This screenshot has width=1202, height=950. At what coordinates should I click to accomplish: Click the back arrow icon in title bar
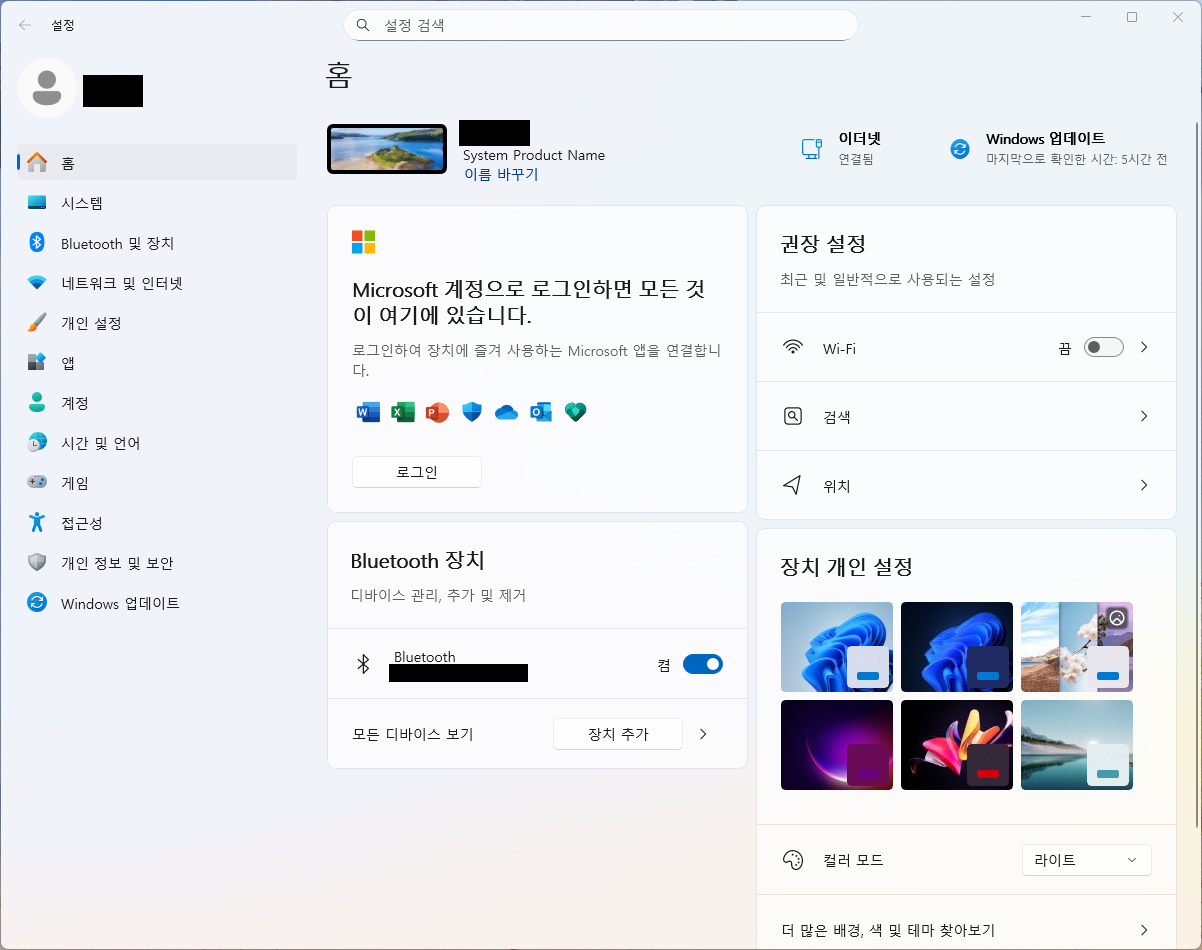tap(25, 25)
